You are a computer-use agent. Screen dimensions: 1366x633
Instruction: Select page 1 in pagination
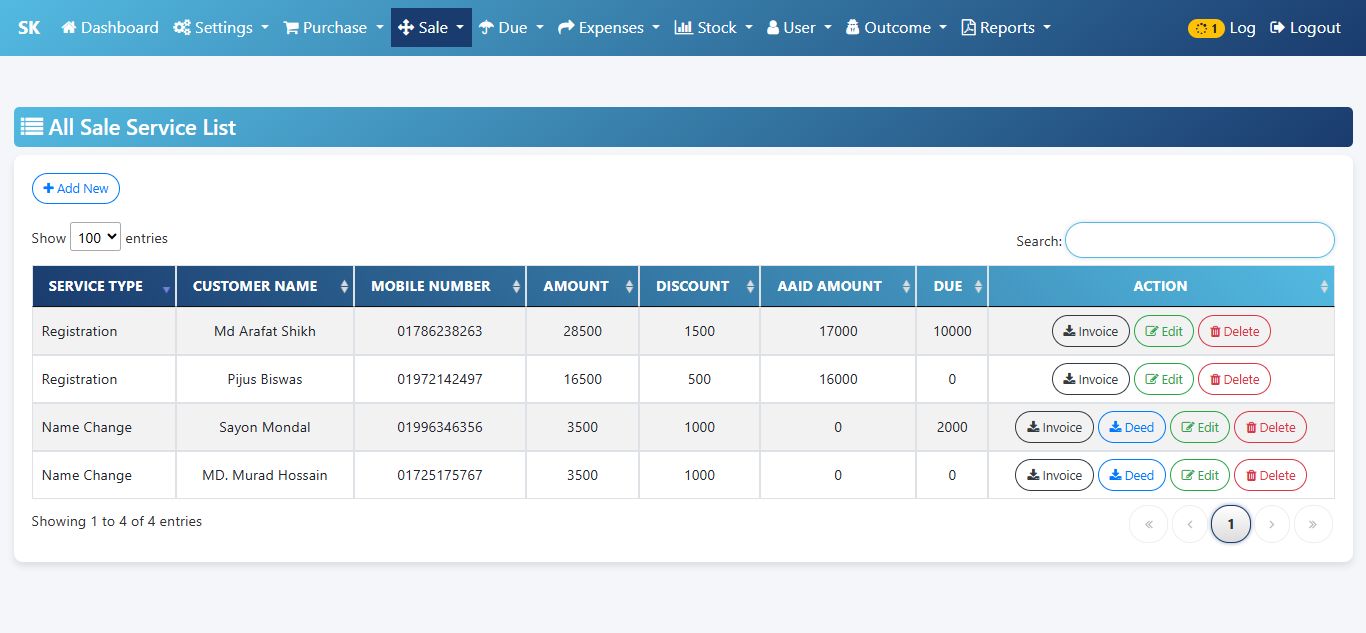coord(1231,524)
